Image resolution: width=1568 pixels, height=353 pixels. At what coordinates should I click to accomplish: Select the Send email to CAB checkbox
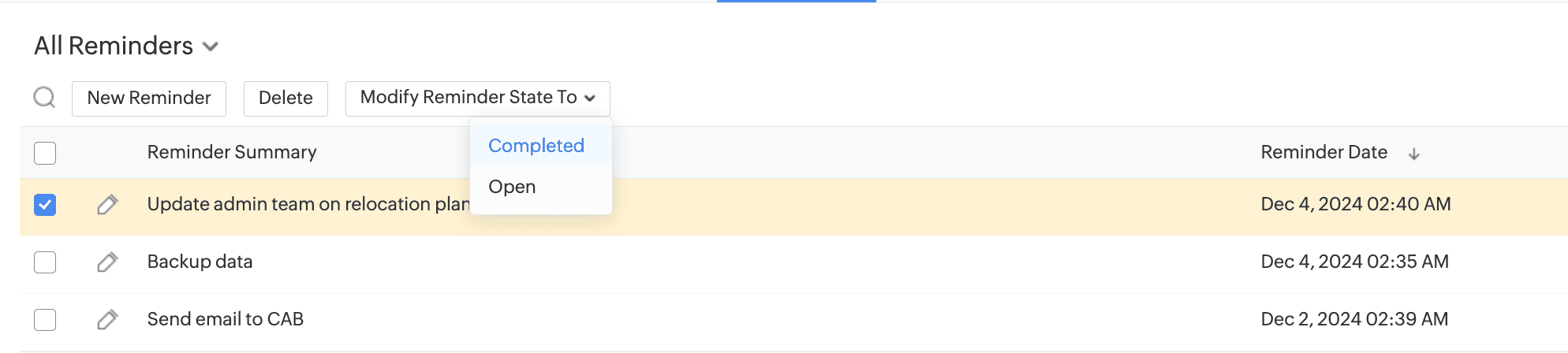[x=45, y=319]
